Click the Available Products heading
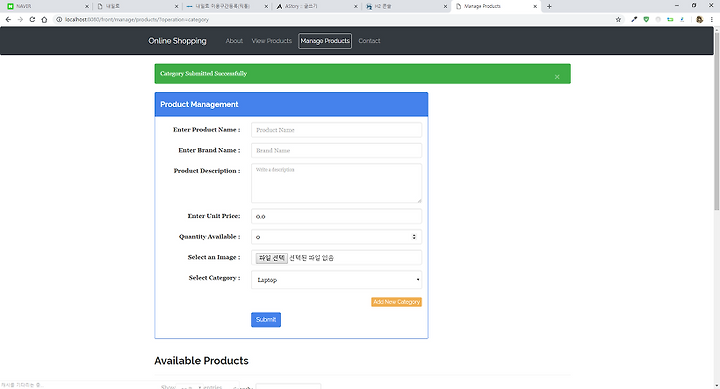The image size is (720, 389). coord(201,361)
